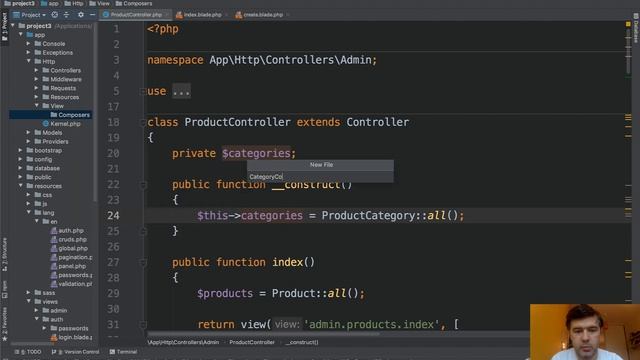Click the collapse all icon in Project panel
640x360 pixels.
[x=67, y=15]
